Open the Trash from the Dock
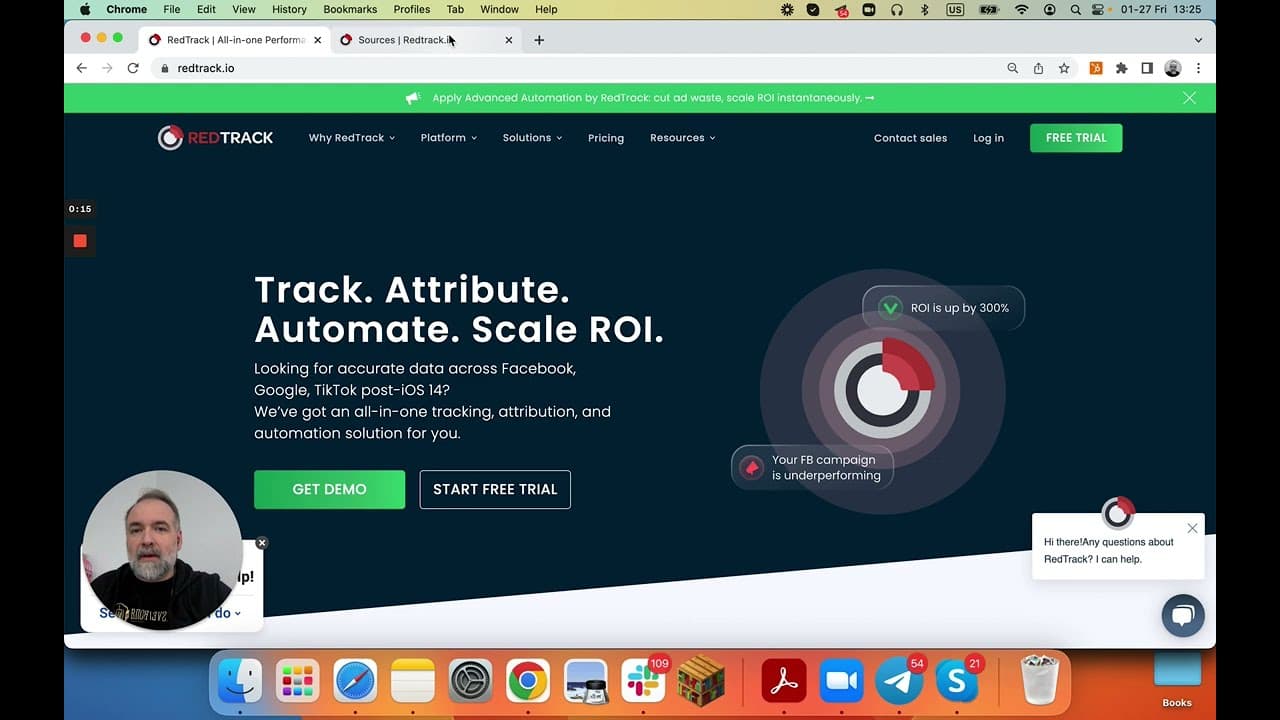 click(x=1040, y=681)
